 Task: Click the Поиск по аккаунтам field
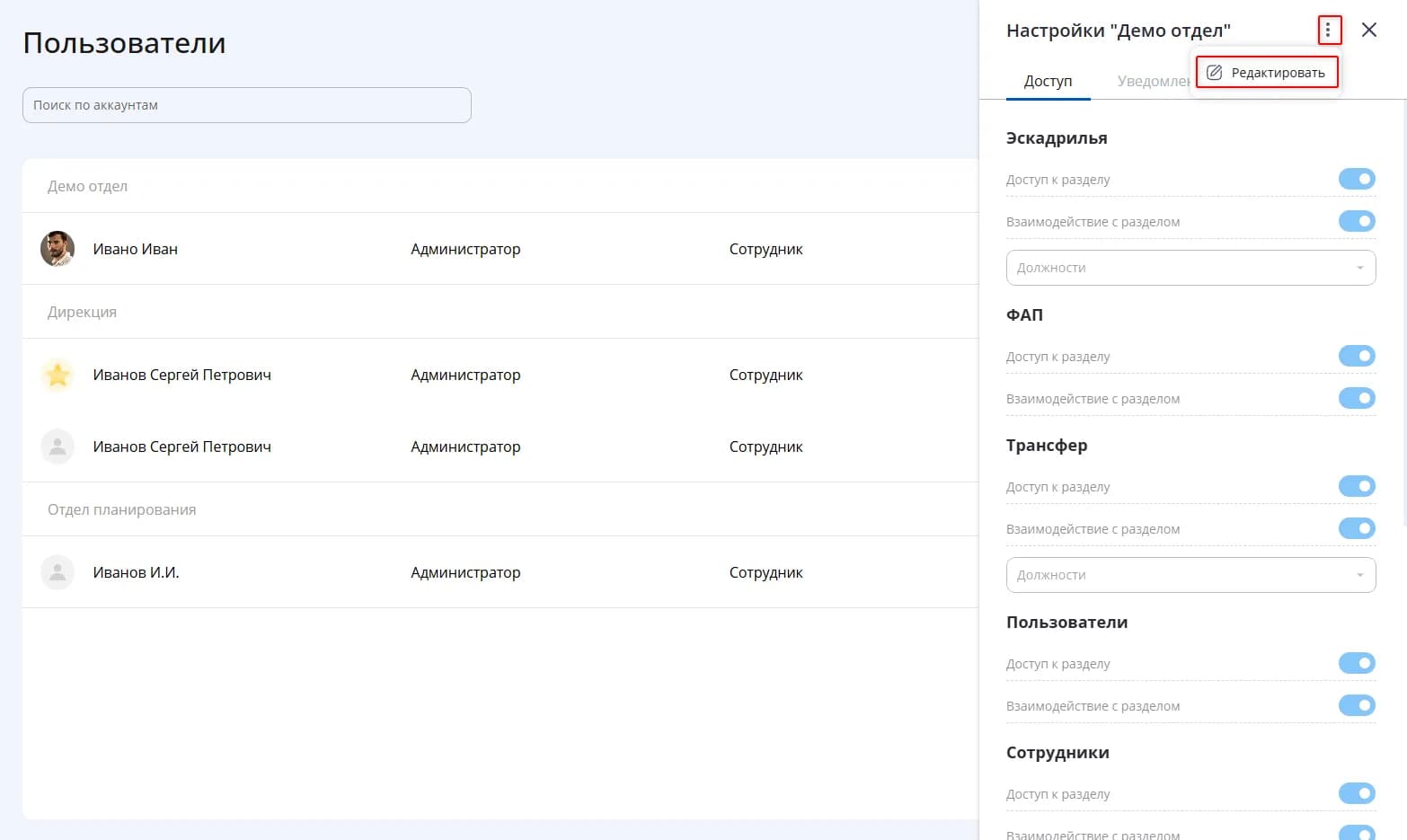247,105
